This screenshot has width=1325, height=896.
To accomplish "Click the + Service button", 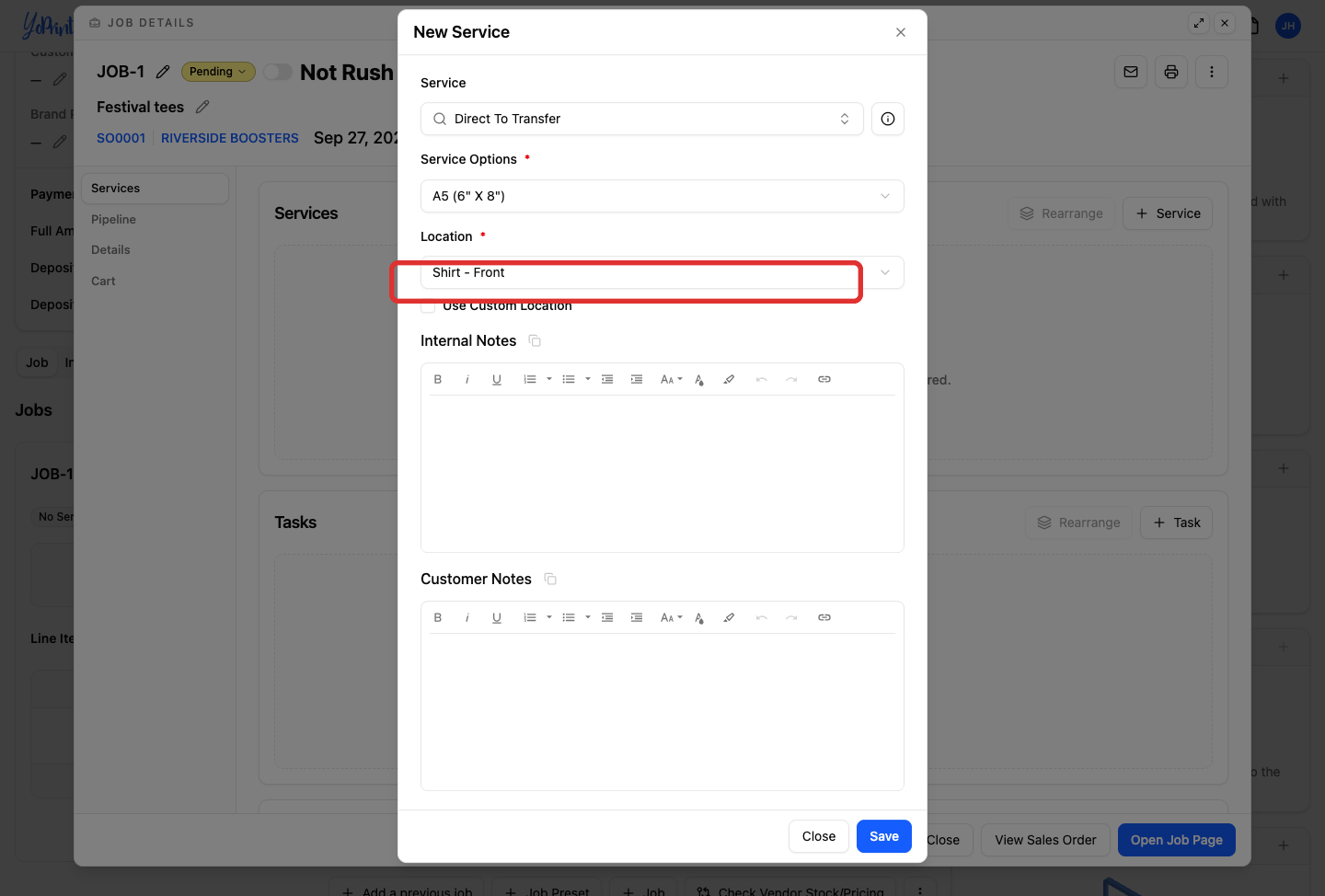I will point(1168,213).
